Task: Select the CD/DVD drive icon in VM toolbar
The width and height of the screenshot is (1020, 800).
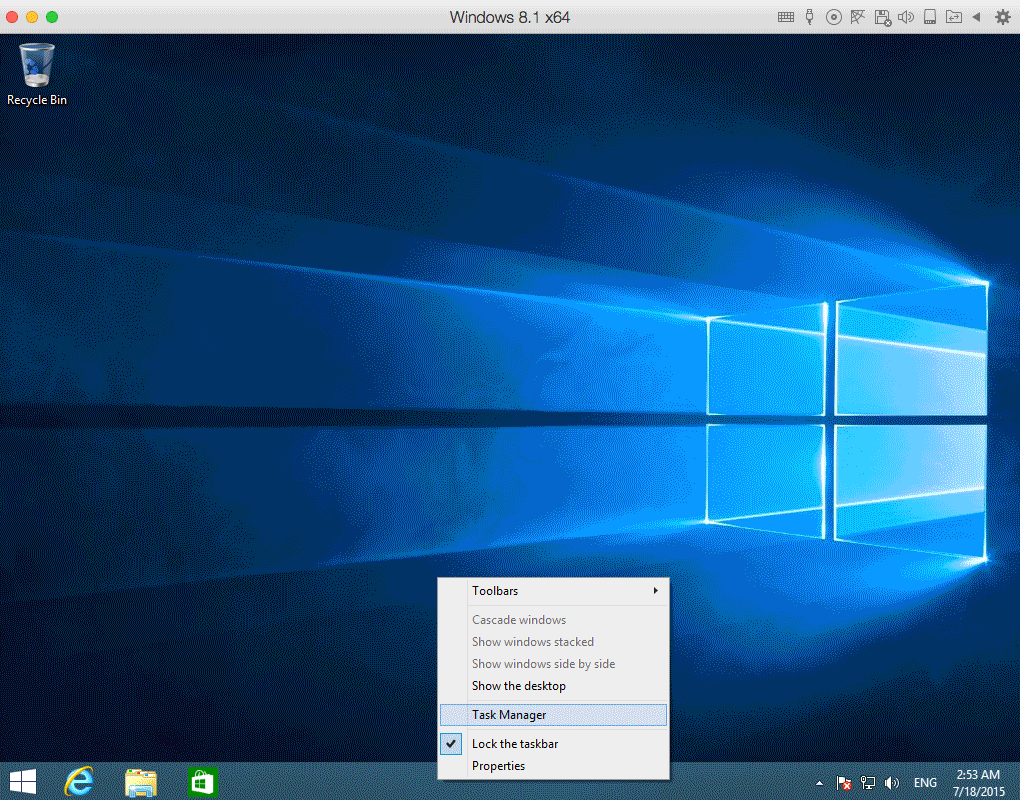Action: point(833,17)
